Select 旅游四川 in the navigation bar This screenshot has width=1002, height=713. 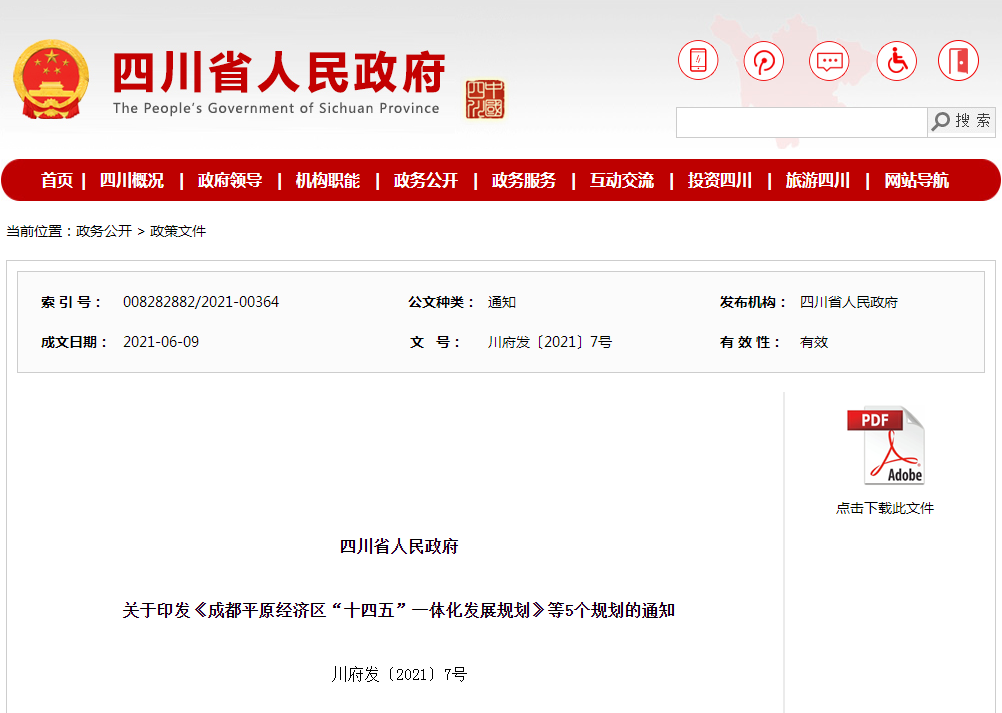814,181
